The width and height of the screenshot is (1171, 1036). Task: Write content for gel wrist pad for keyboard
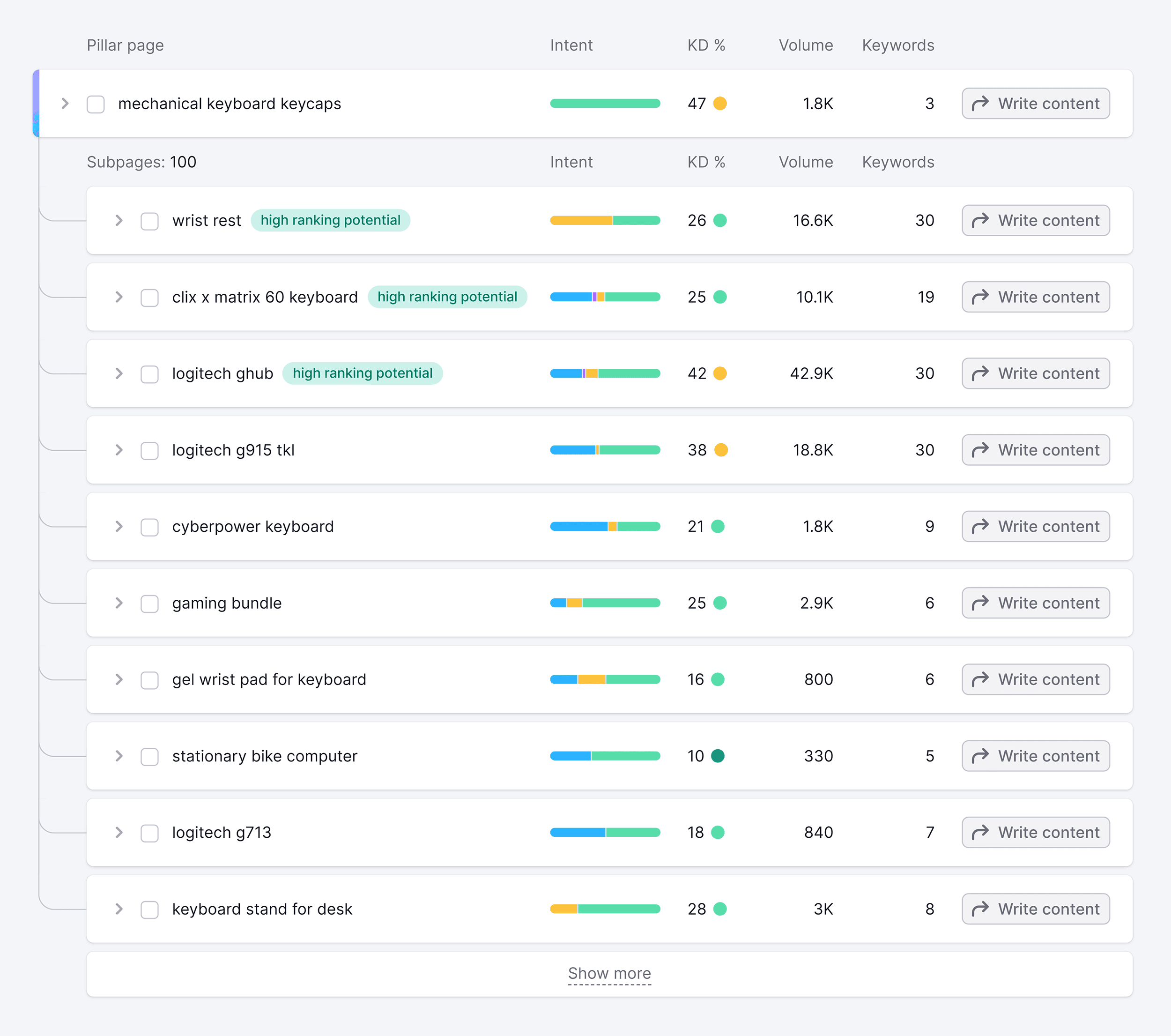[1035, 679]
